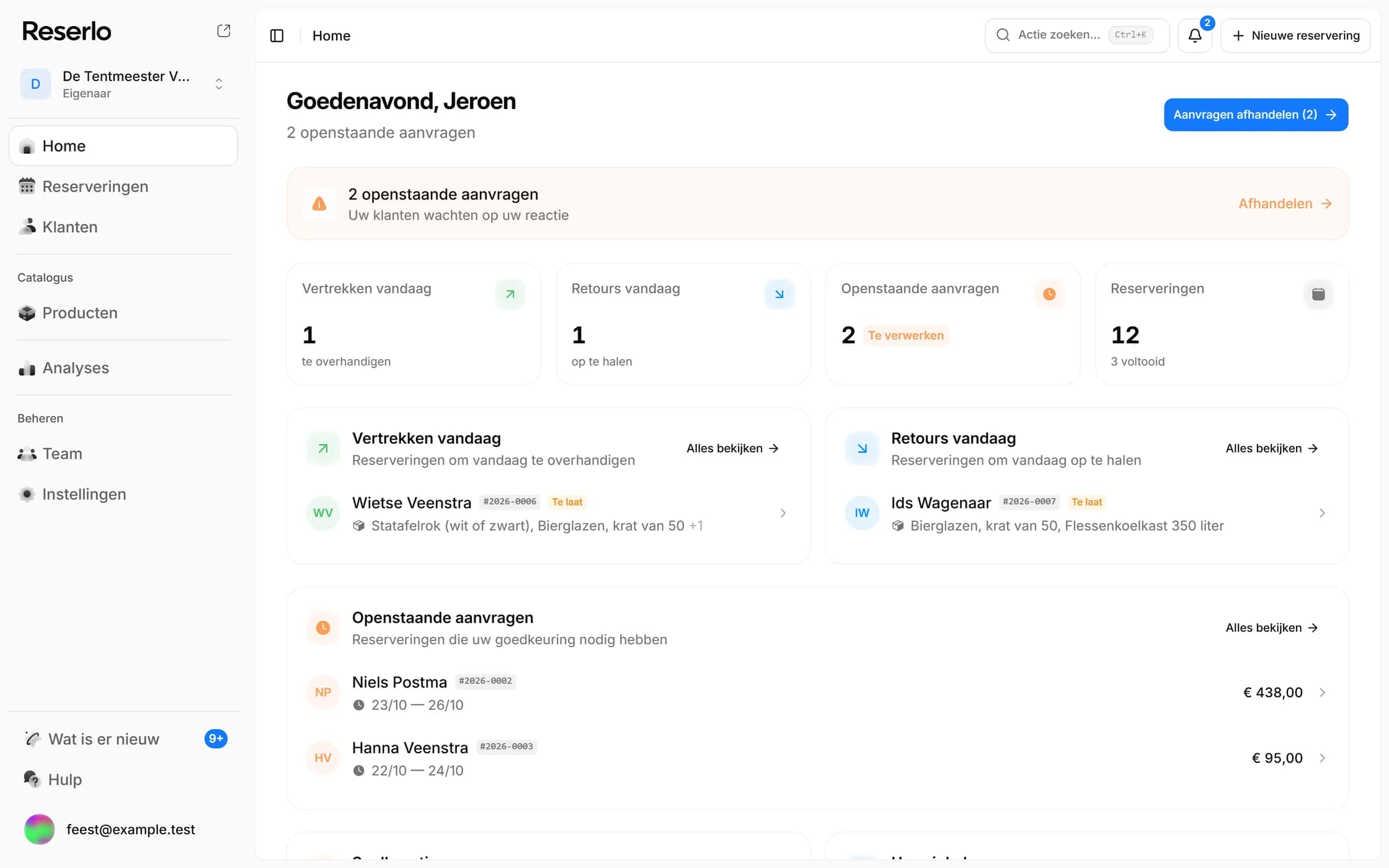
Task: Click the NP avatar of Niels Postma
Action: point(323,692)
